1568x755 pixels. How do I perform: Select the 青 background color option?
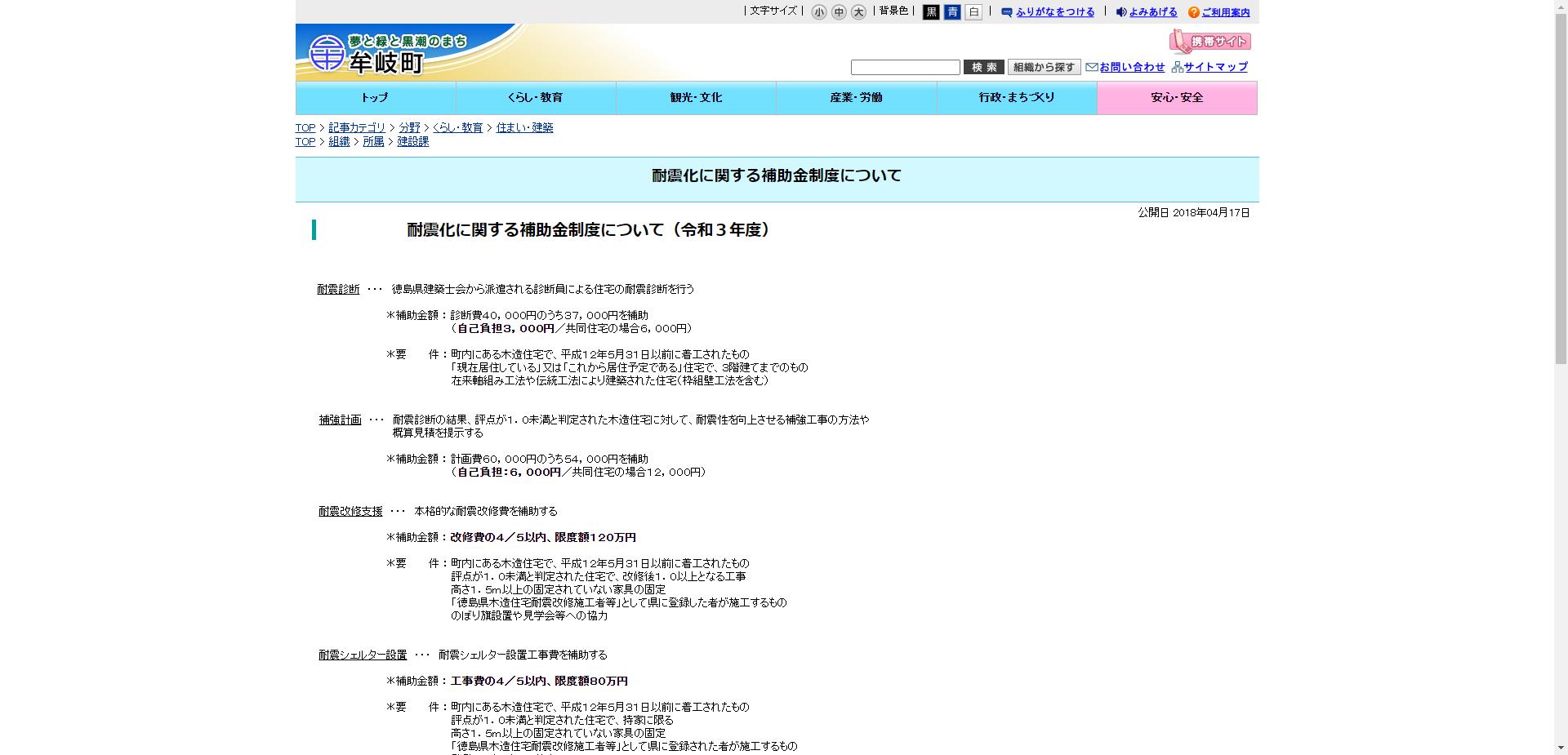[x=953, y=11]
